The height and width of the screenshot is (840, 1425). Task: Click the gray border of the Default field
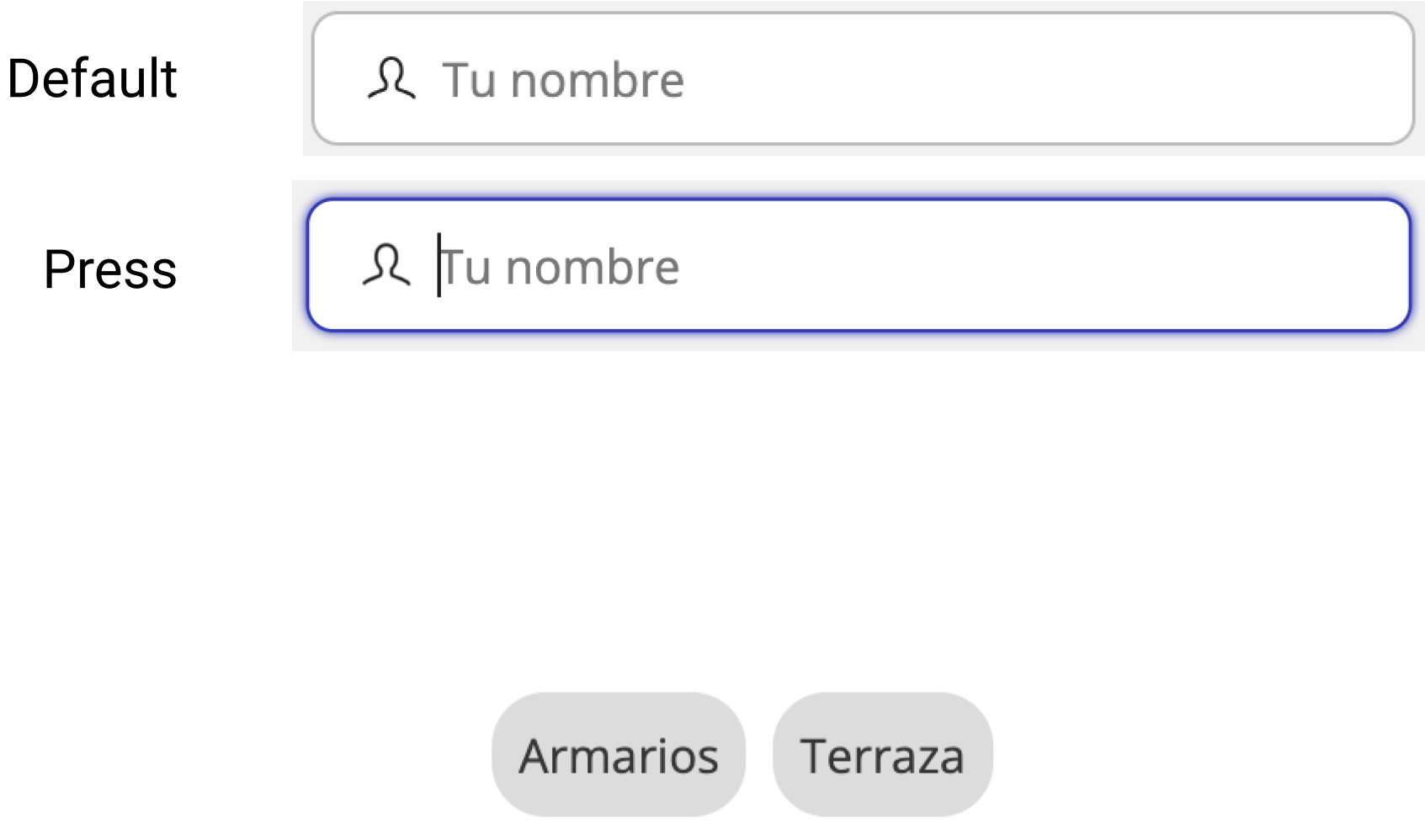coord(842,14)
